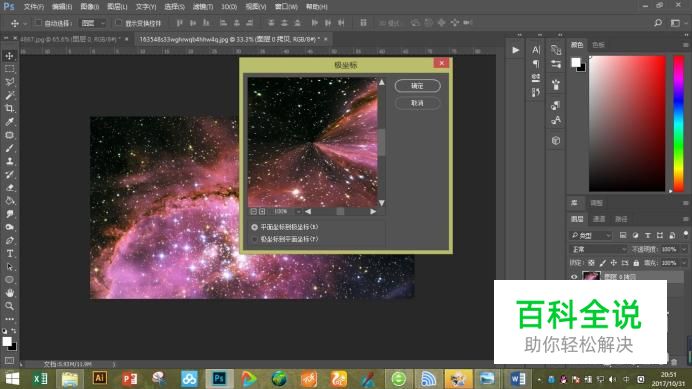Select the Path Selection arrow tool
The height and width of the screenshot is (389, 692).
pos(9,267)
